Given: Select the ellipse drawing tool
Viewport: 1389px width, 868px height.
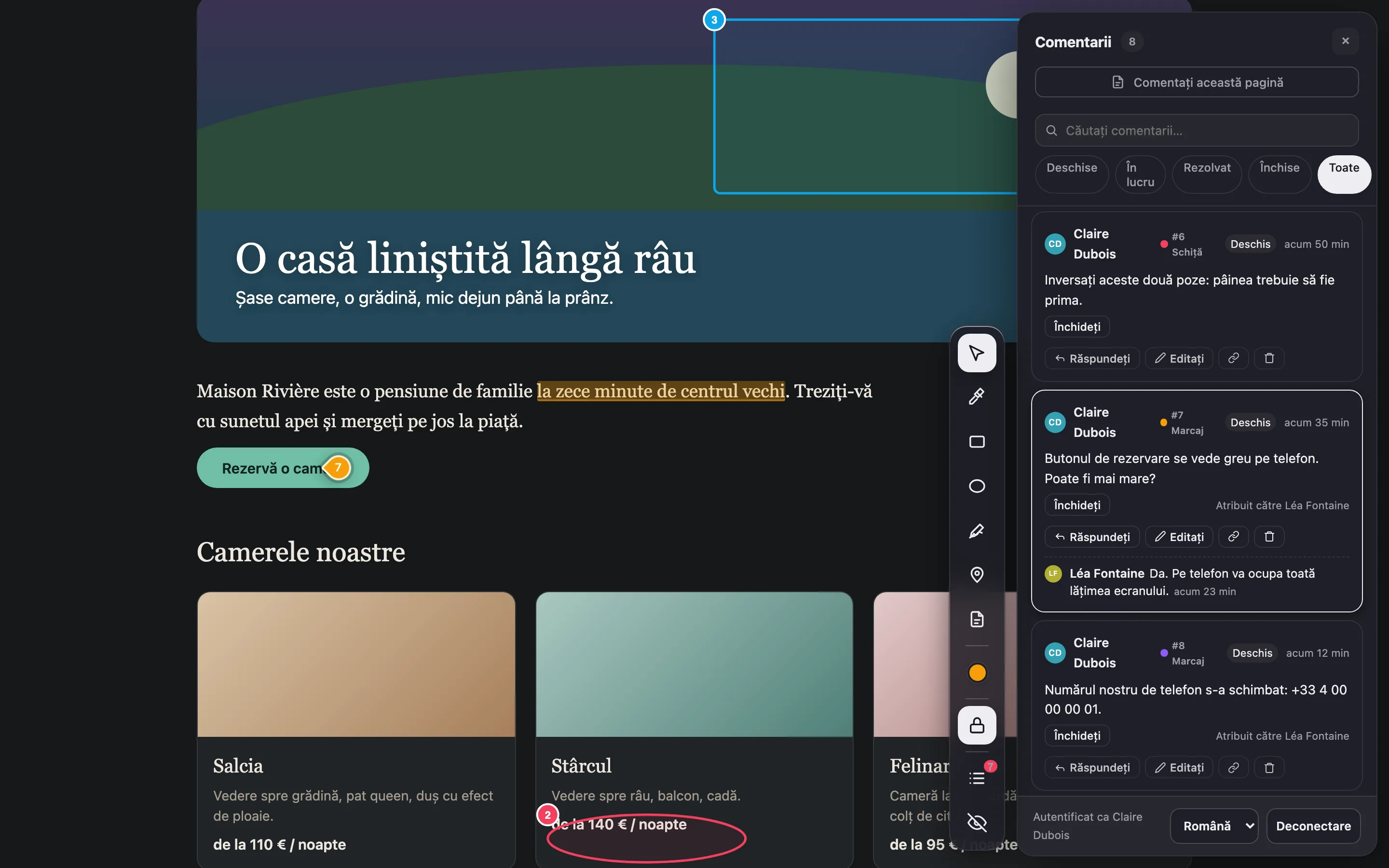Looking at the screenshot, I should tap(976, 486).
